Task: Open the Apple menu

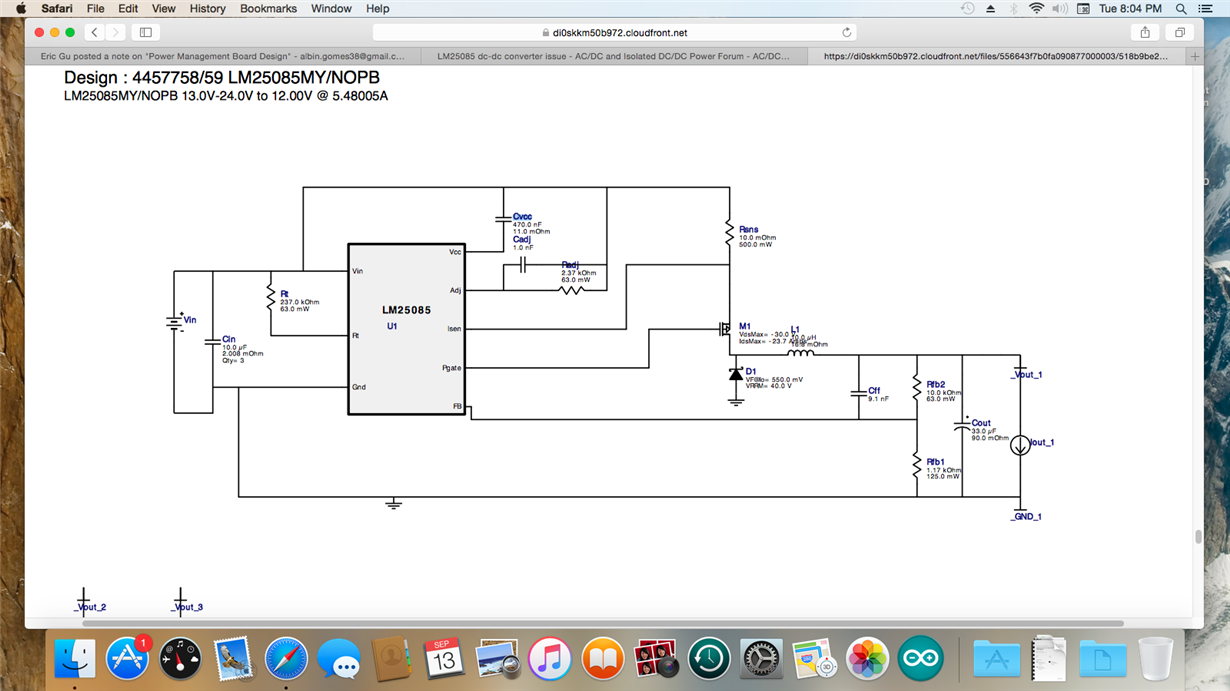Action: tap(20, 8)
